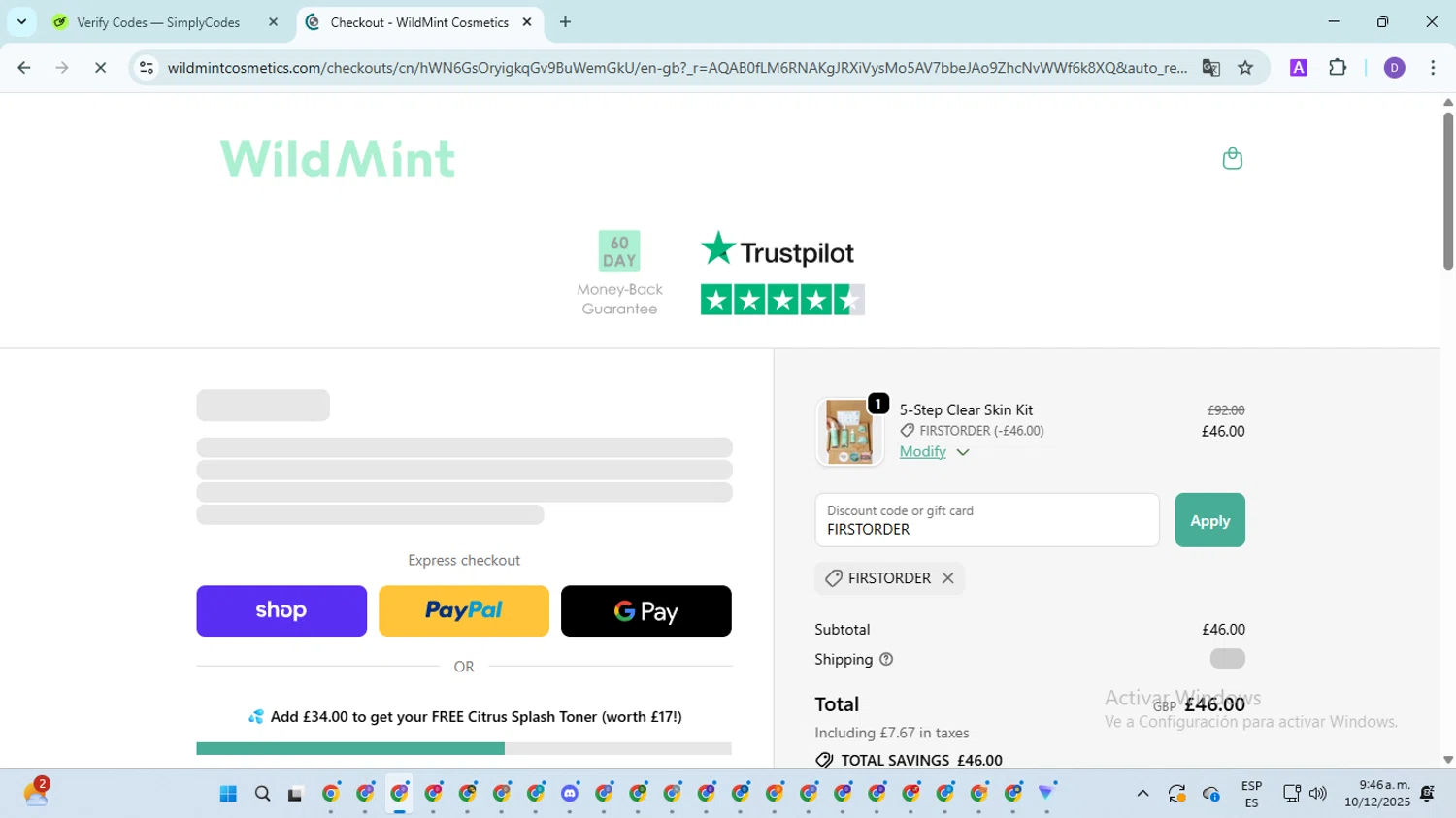Pay with PayPal express checkout
The height and width of the screenshot is (818, 1456).
point(464,610)
